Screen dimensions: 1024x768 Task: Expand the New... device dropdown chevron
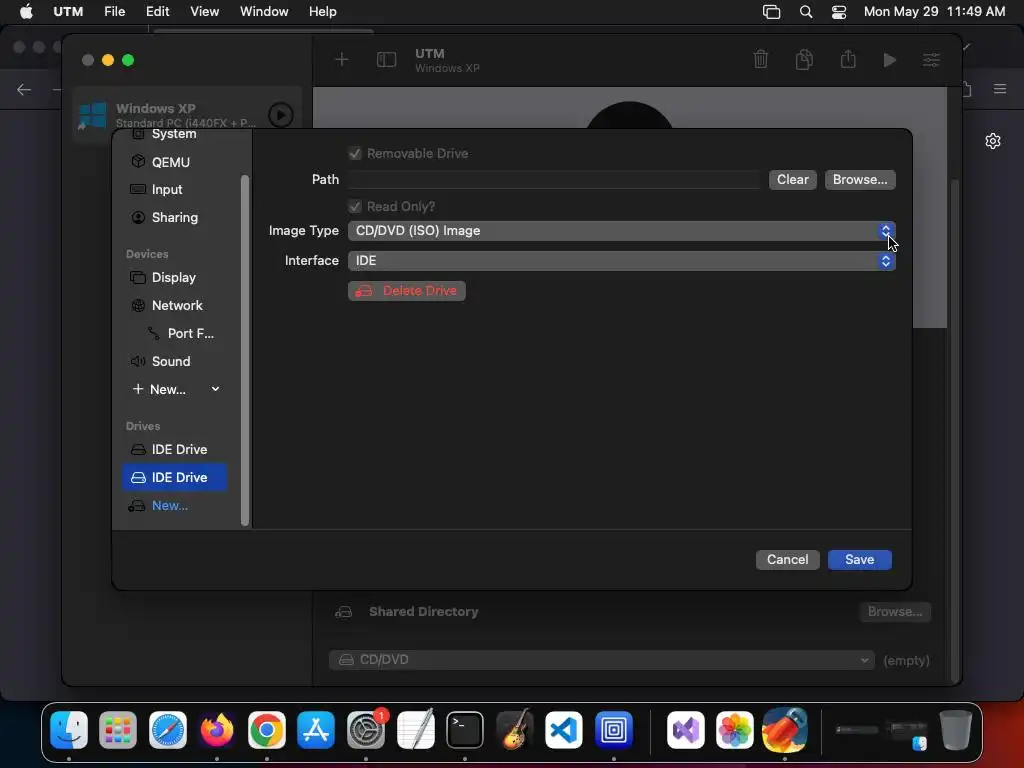click(216, 389)
